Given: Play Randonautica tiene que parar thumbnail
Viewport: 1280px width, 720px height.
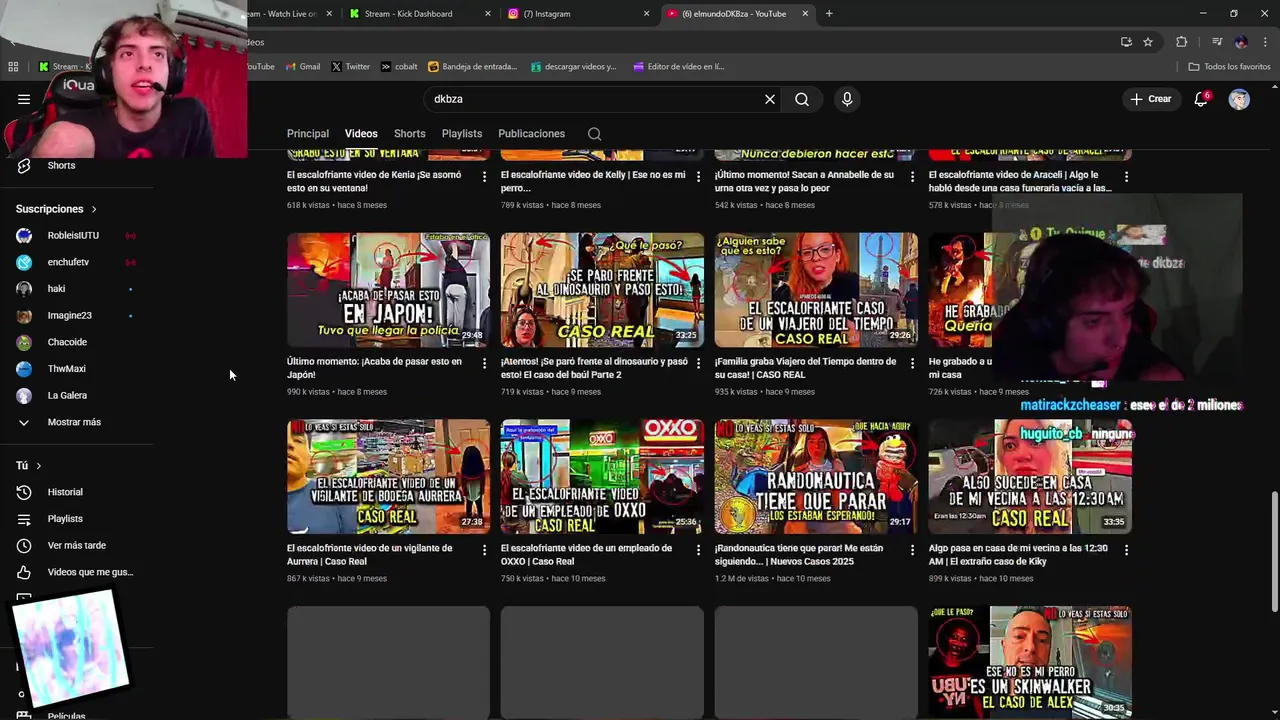Looking at the screenshot, I should coord(816,477).
